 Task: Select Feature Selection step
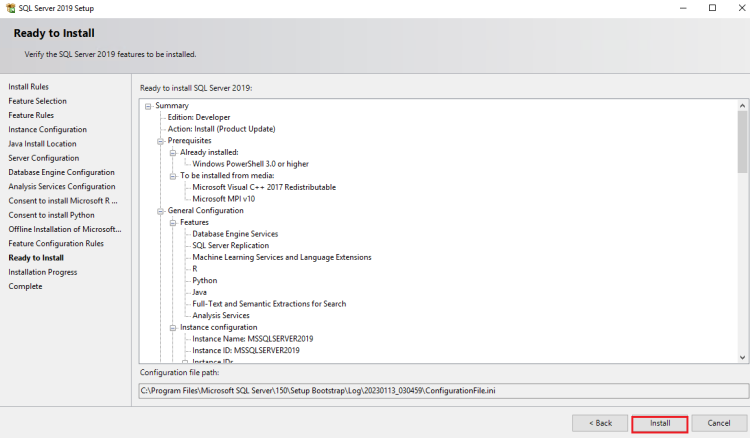coord(37,101)
